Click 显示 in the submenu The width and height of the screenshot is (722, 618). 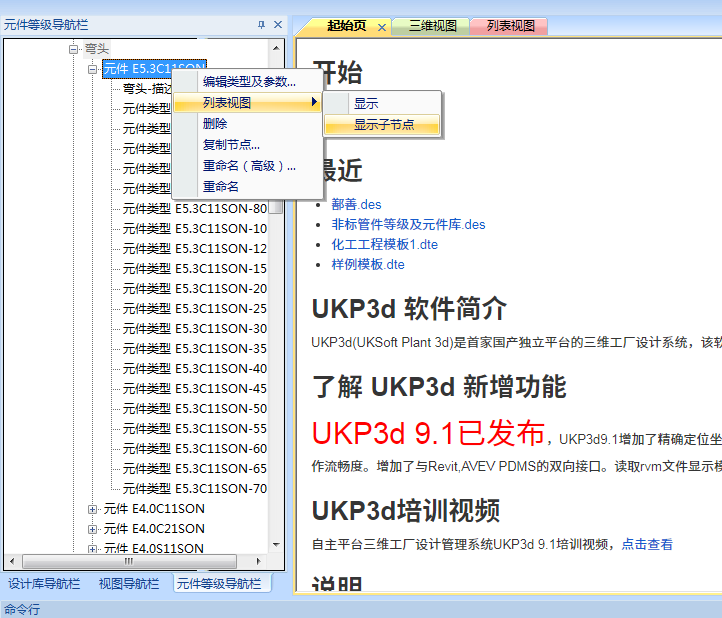(x=382, y=104)
